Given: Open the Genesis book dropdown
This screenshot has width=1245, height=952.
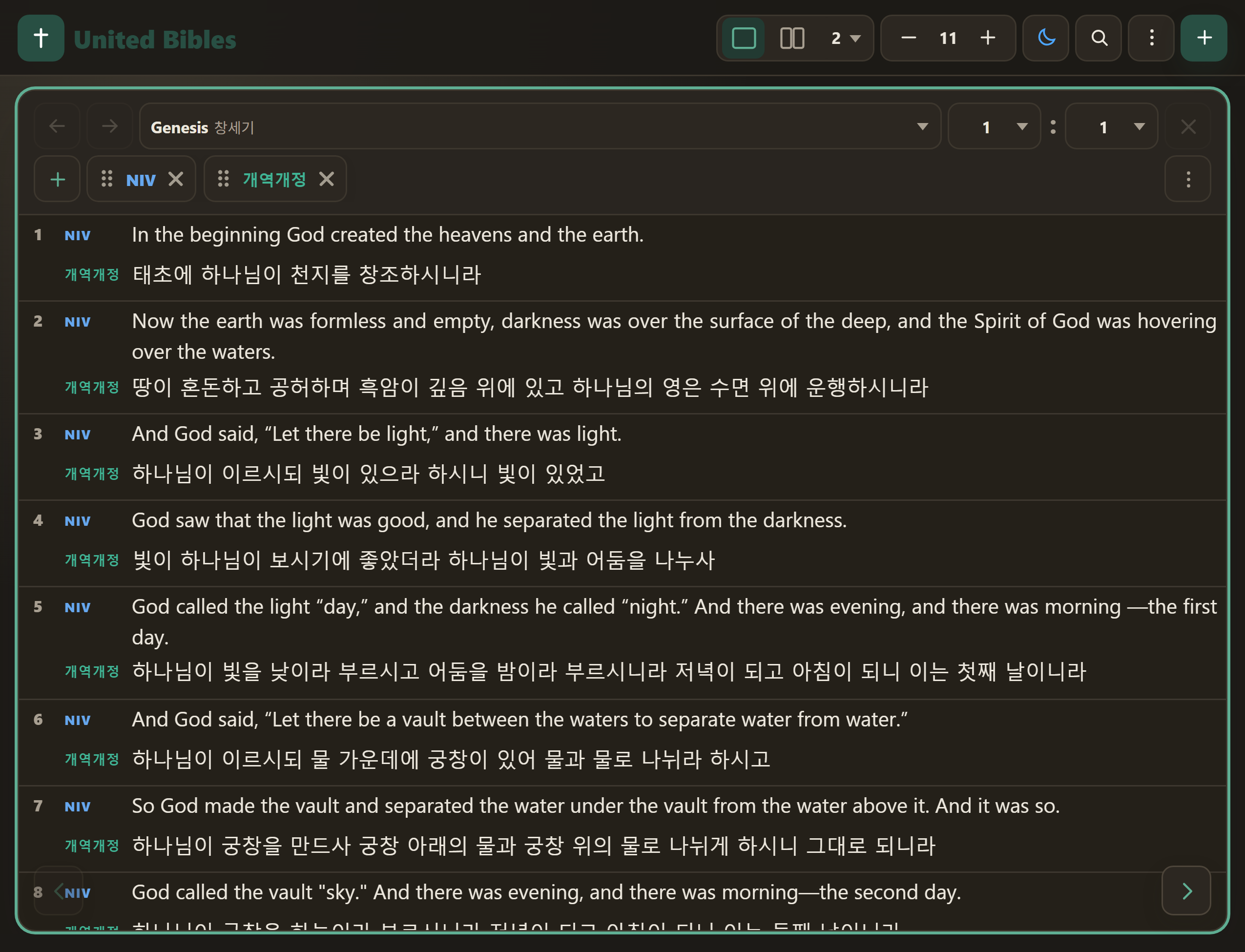Looking at the screenshot, I should 540,126.
